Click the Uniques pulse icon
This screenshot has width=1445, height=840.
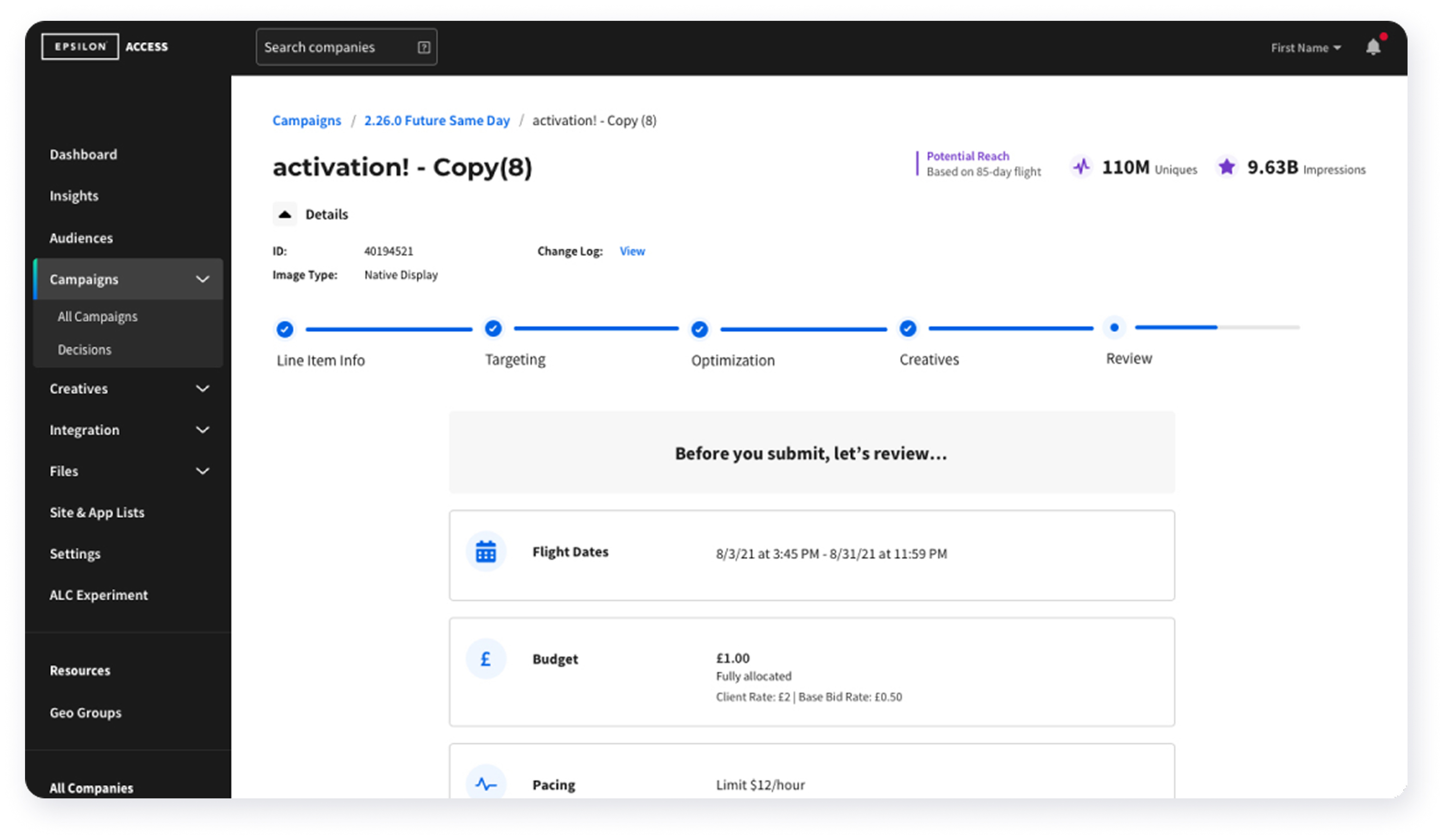coord(1081,167)
